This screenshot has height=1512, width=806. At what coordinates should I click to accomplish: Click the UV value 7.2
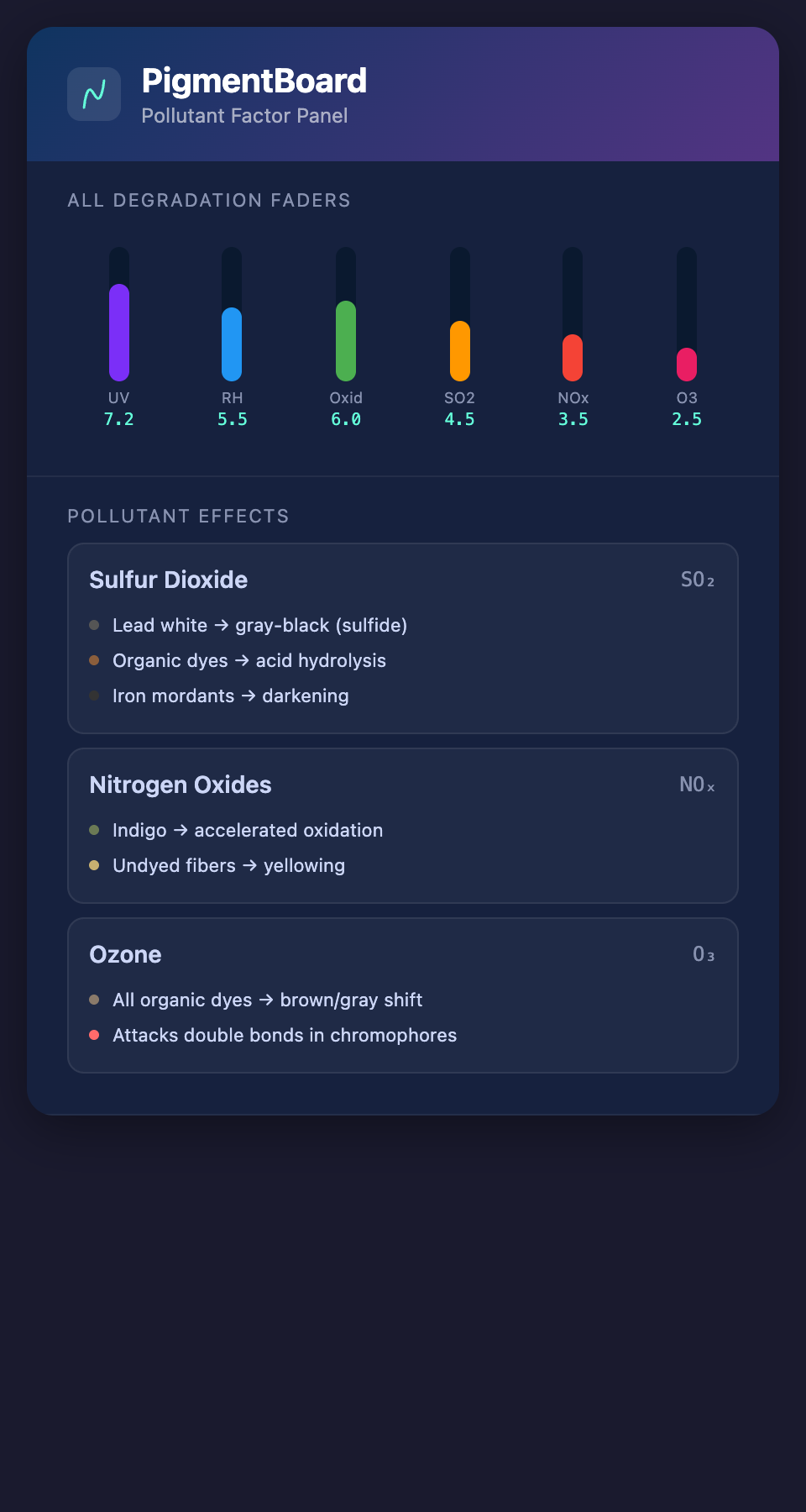tap(119, 419)
